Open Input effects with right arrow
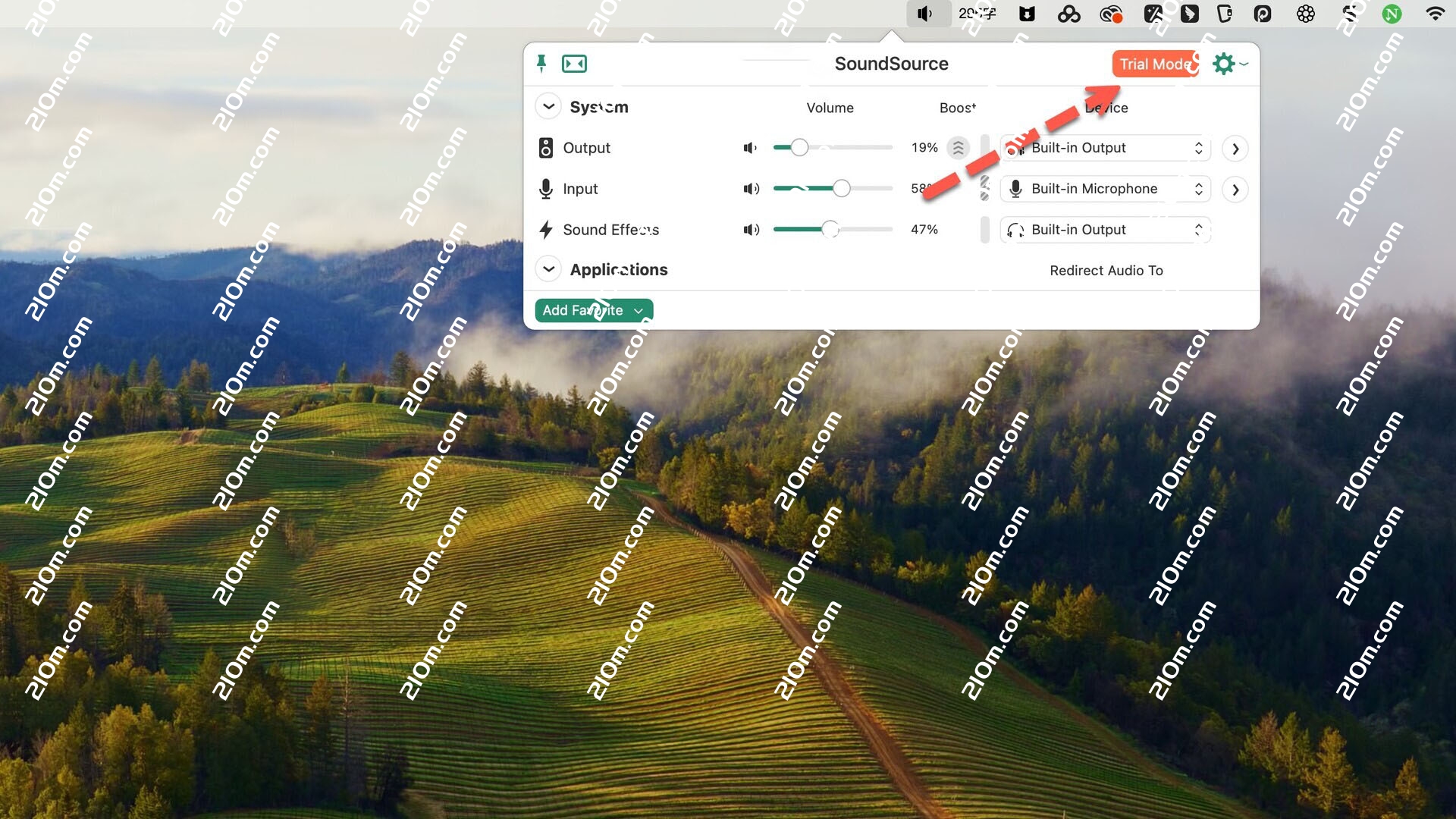The image size is (1456, 819). pyautogui.click(x=1235, y=190)
